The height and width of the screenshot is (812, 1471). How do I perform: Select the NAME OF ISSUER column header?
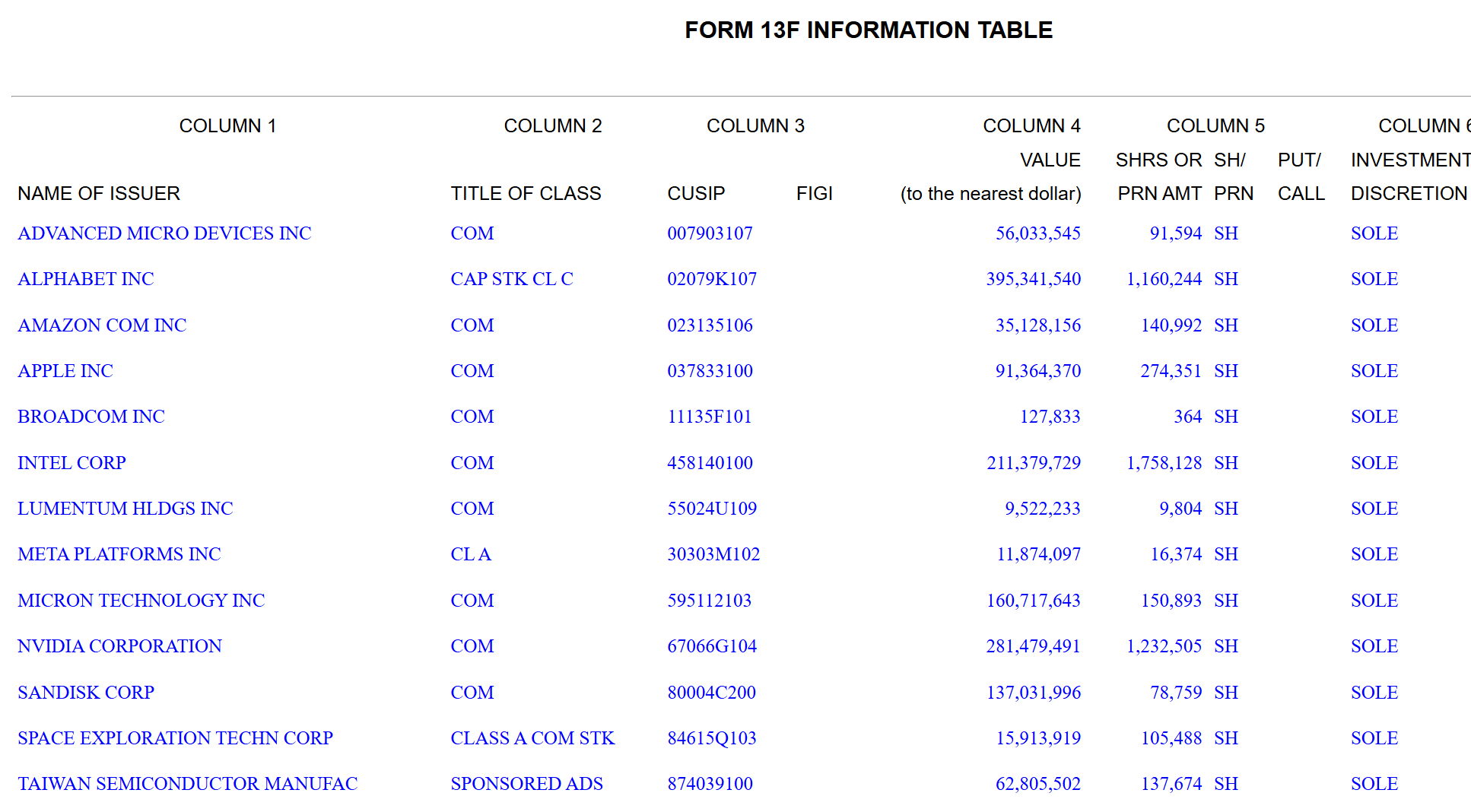coord(99,194)
